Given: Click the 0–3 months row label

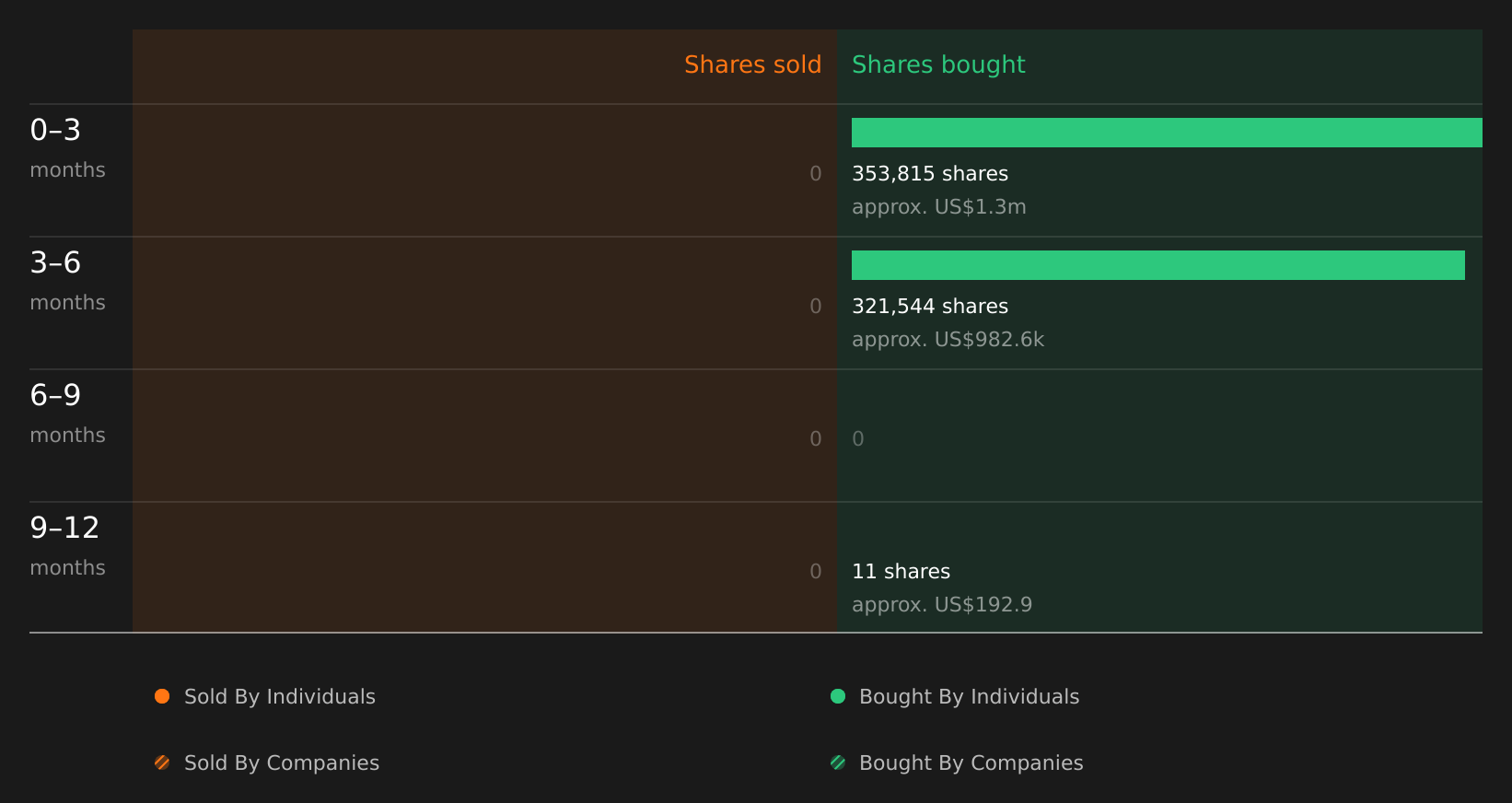Looking at the screenshot, I should click(67, 147).
